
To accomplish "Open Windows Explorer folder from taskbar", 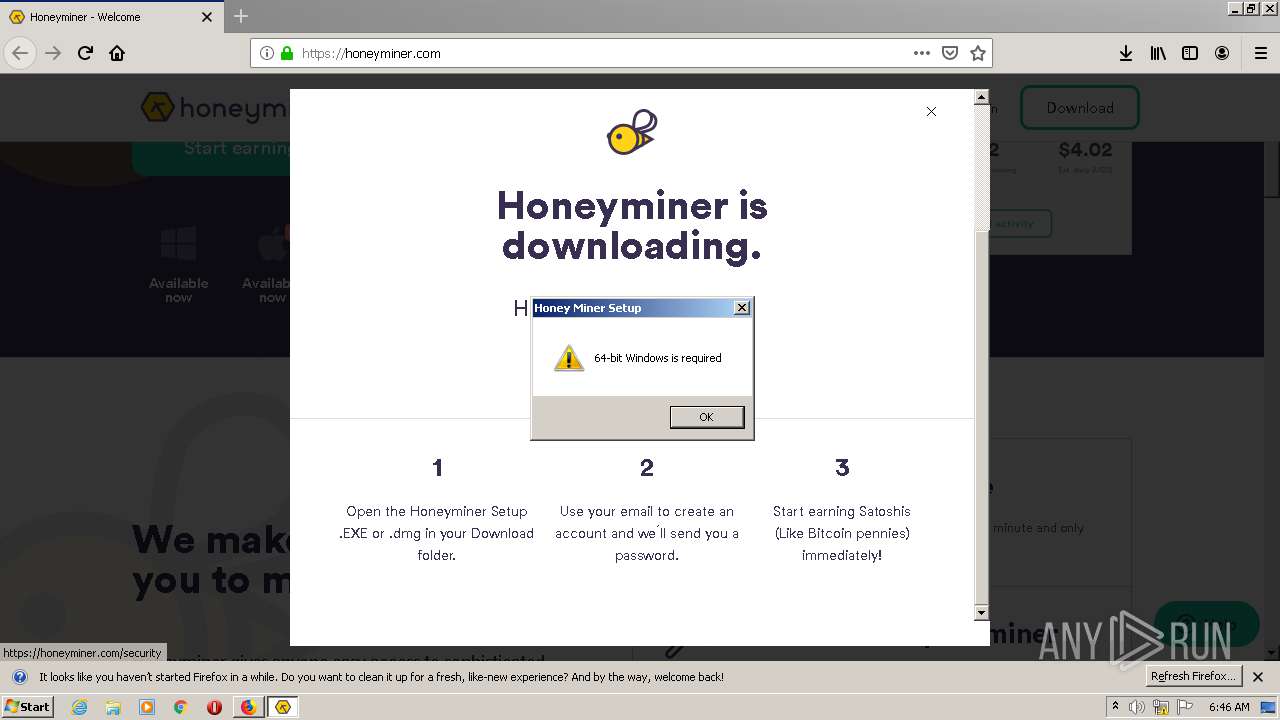I will pyautogui.click(x=113, y=707).
